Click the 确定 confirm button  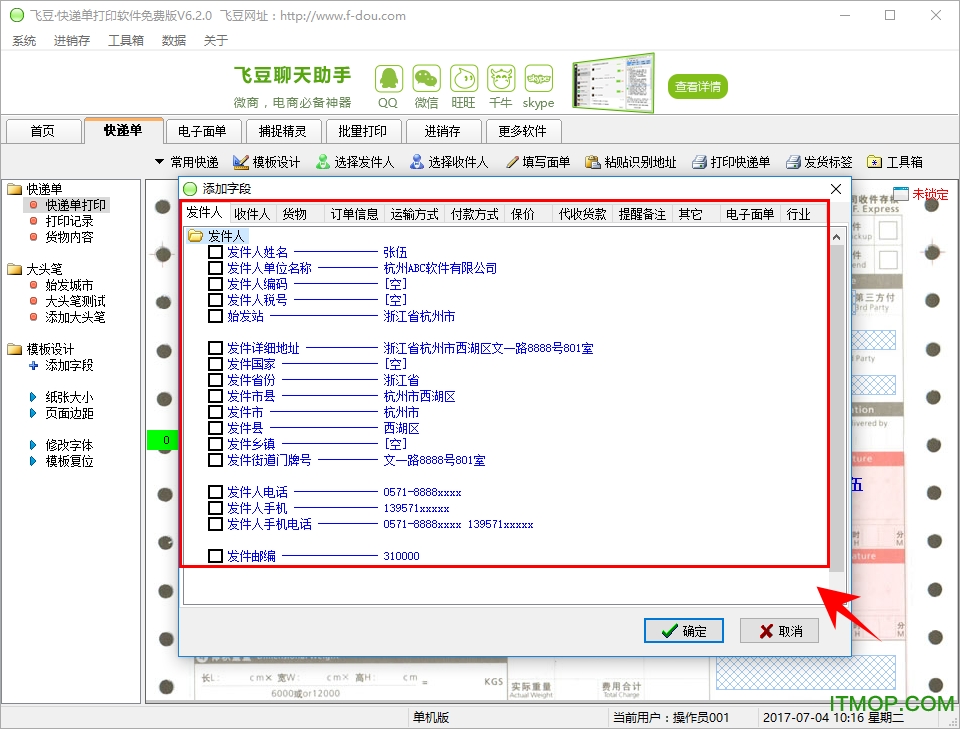683,630
